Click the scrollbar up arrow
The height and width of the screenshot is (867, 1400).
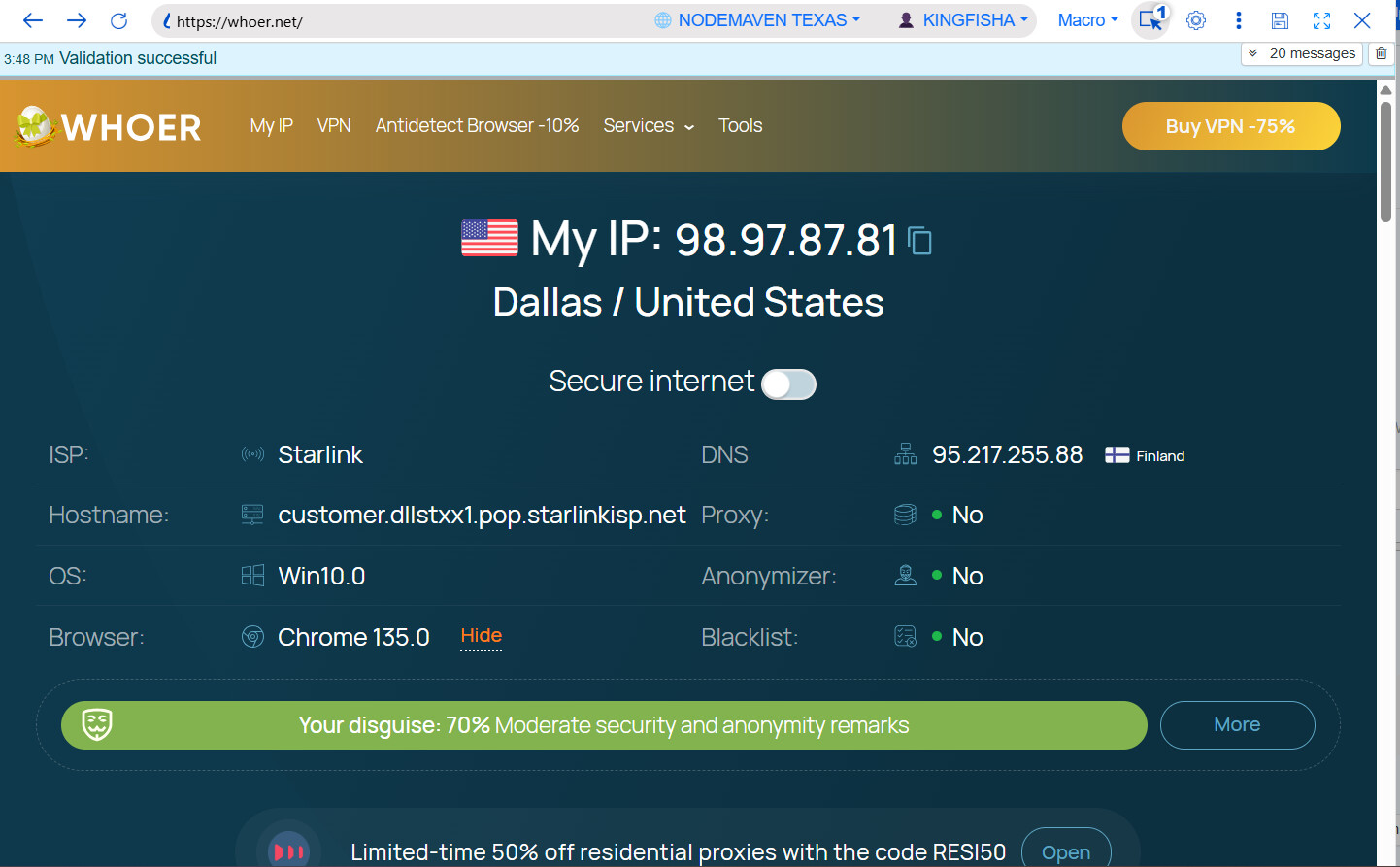point(1386,89)
